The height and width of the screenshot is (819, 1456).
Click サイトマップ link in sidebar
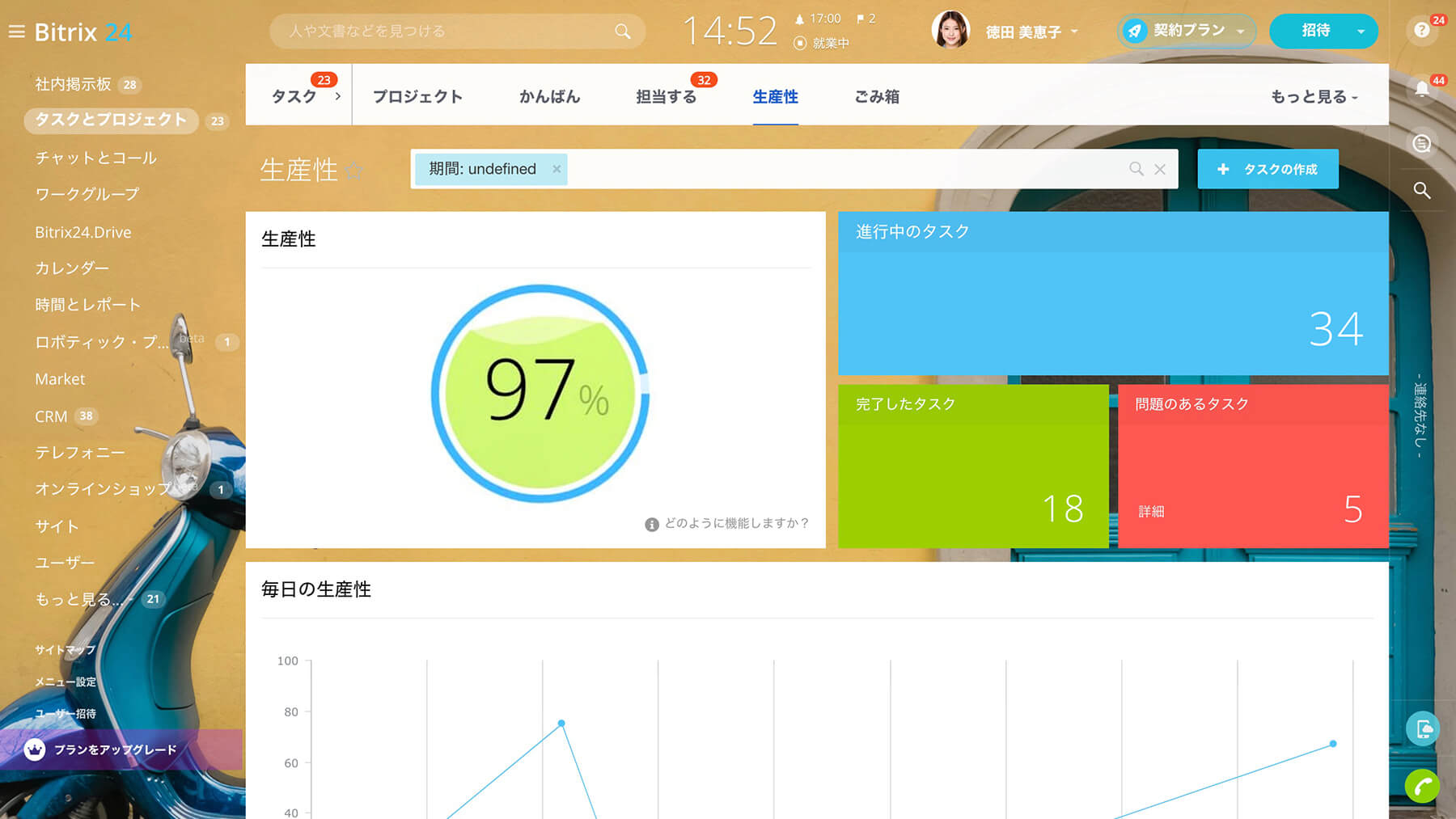click(x=65, y=650)
